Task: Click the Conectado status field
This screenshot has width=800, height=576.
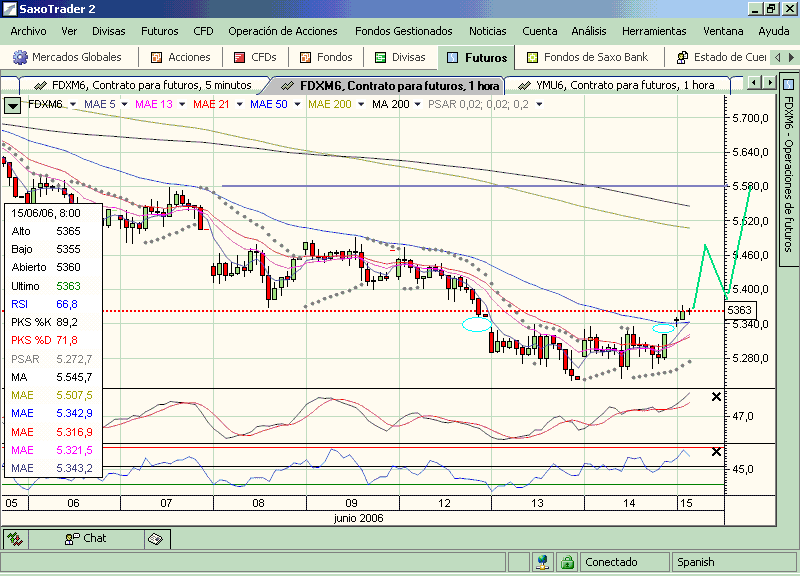Action: coord(624,562)
